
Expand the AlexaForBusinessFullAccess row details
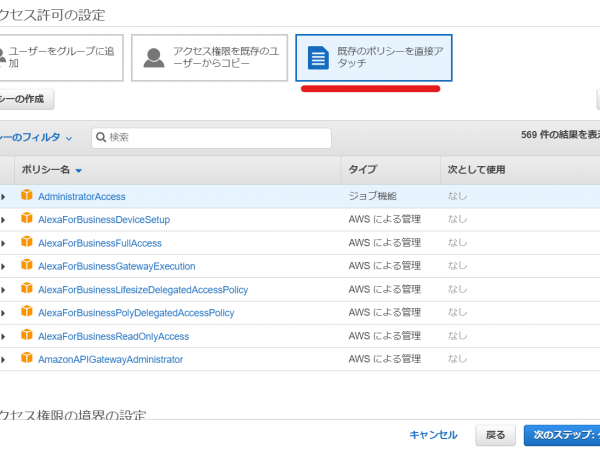[3, 243]
